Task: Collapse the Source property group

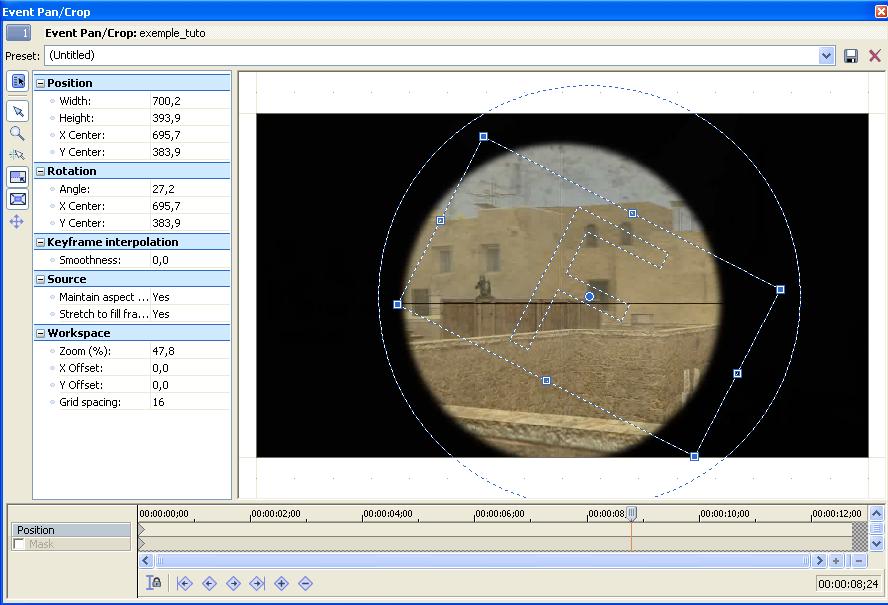Action: [x=40, y=279]
